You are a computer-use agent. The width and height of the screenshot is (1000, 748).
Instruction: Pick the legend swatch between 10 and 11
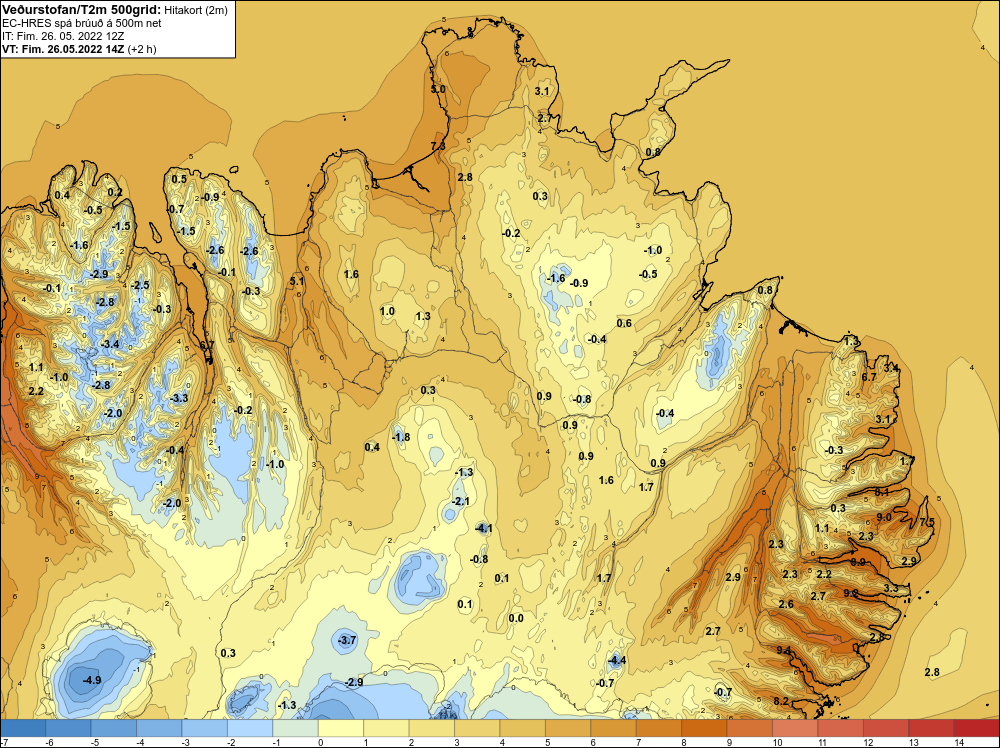[795, 728]
